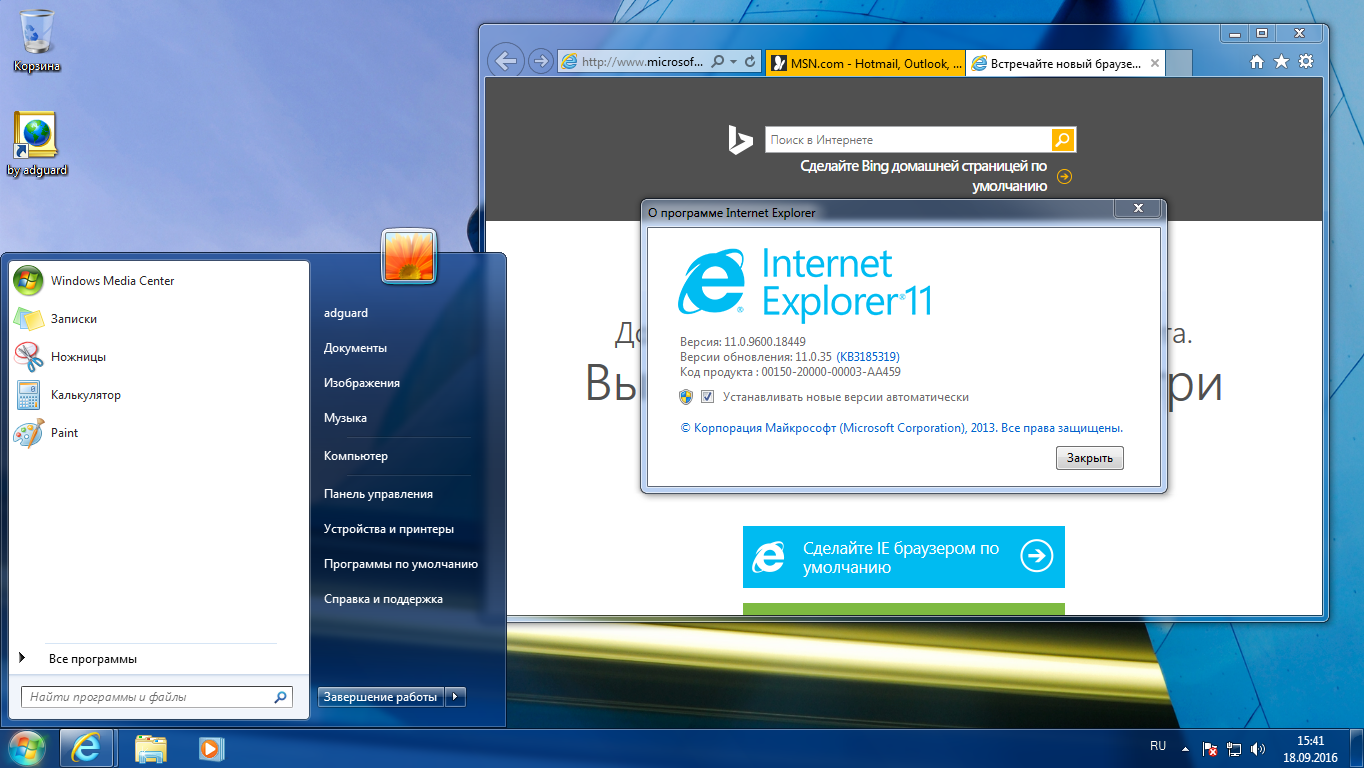Click the yellow Bing search button
Viewport: 1364px width, 768px height.
click(1063, 140)
